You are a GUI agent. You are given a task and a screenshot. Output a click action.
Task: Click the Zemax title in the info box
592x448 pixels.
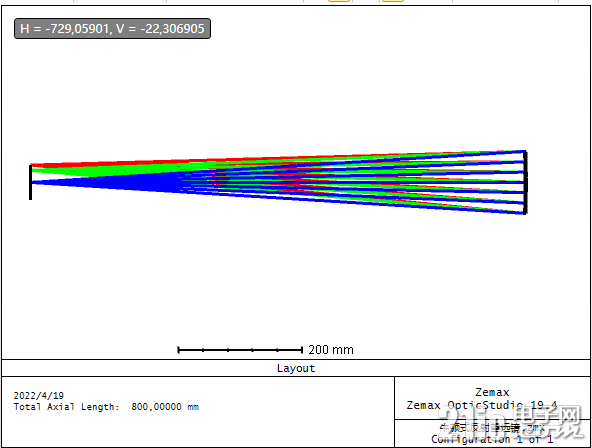pyautogui.click(x=492, y=392)
